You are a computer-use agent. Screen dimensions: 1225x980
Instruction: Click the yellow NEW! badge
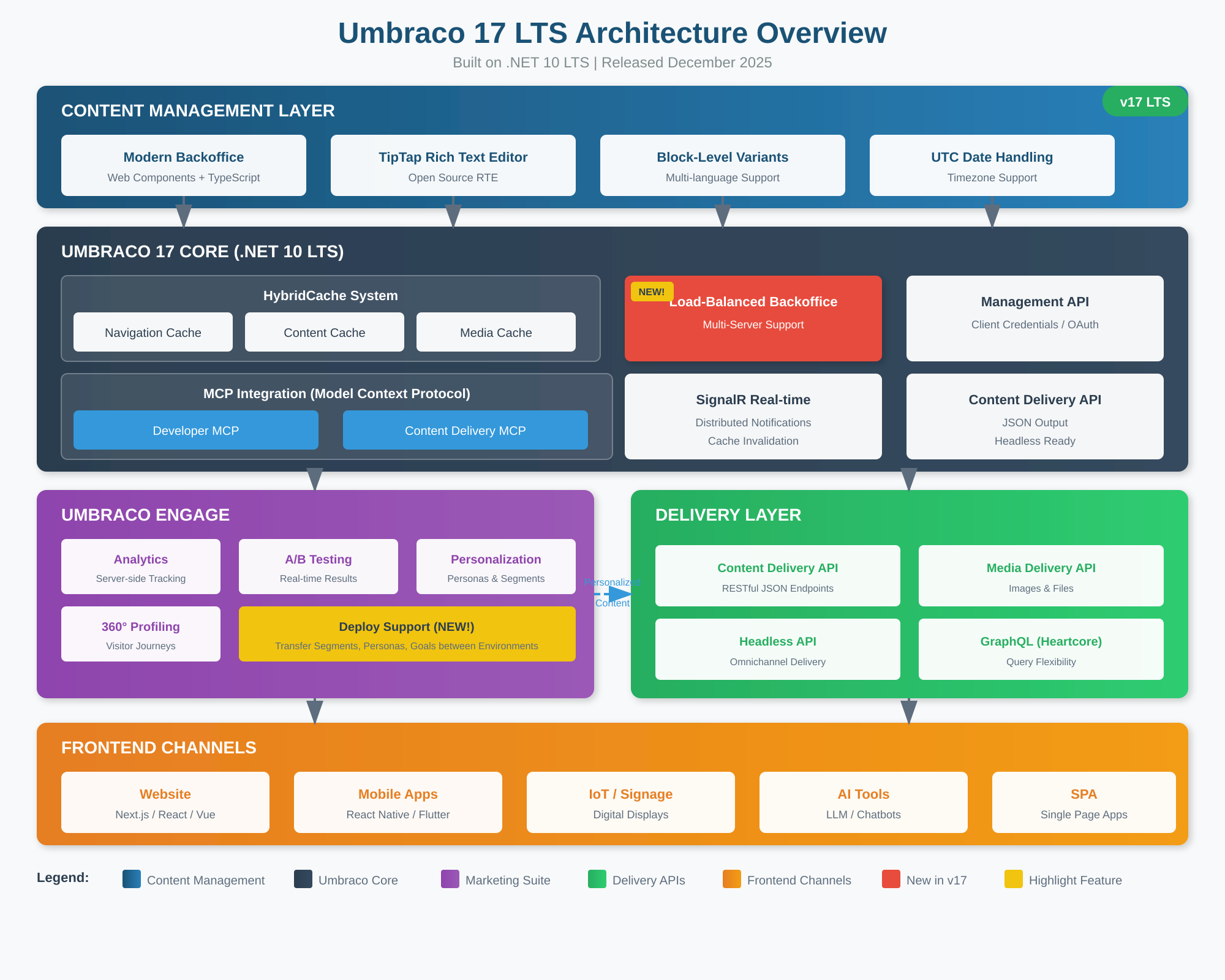pos(652,292)
